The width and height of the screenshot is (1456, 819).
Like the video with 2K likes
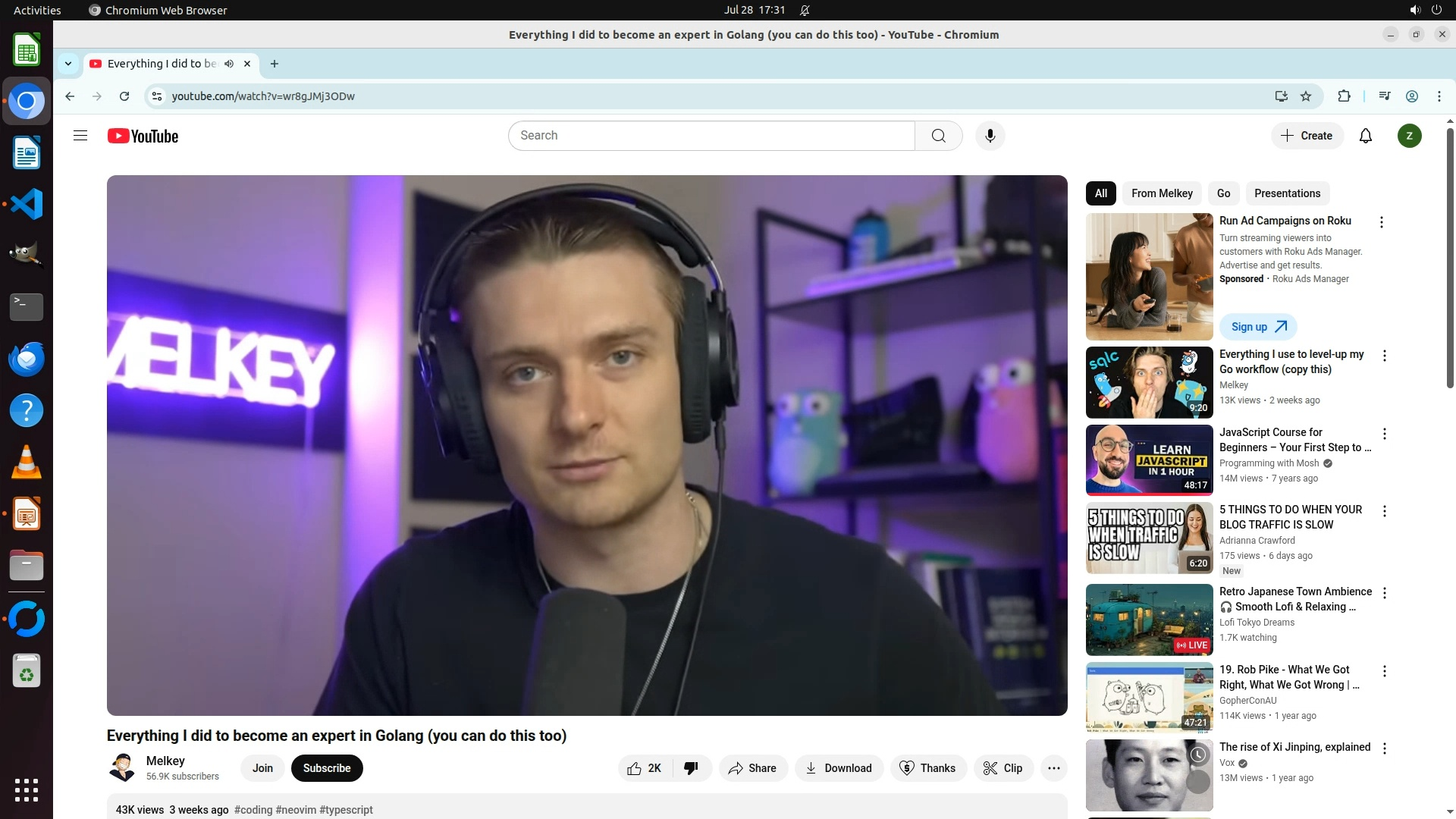click(644, 768)
